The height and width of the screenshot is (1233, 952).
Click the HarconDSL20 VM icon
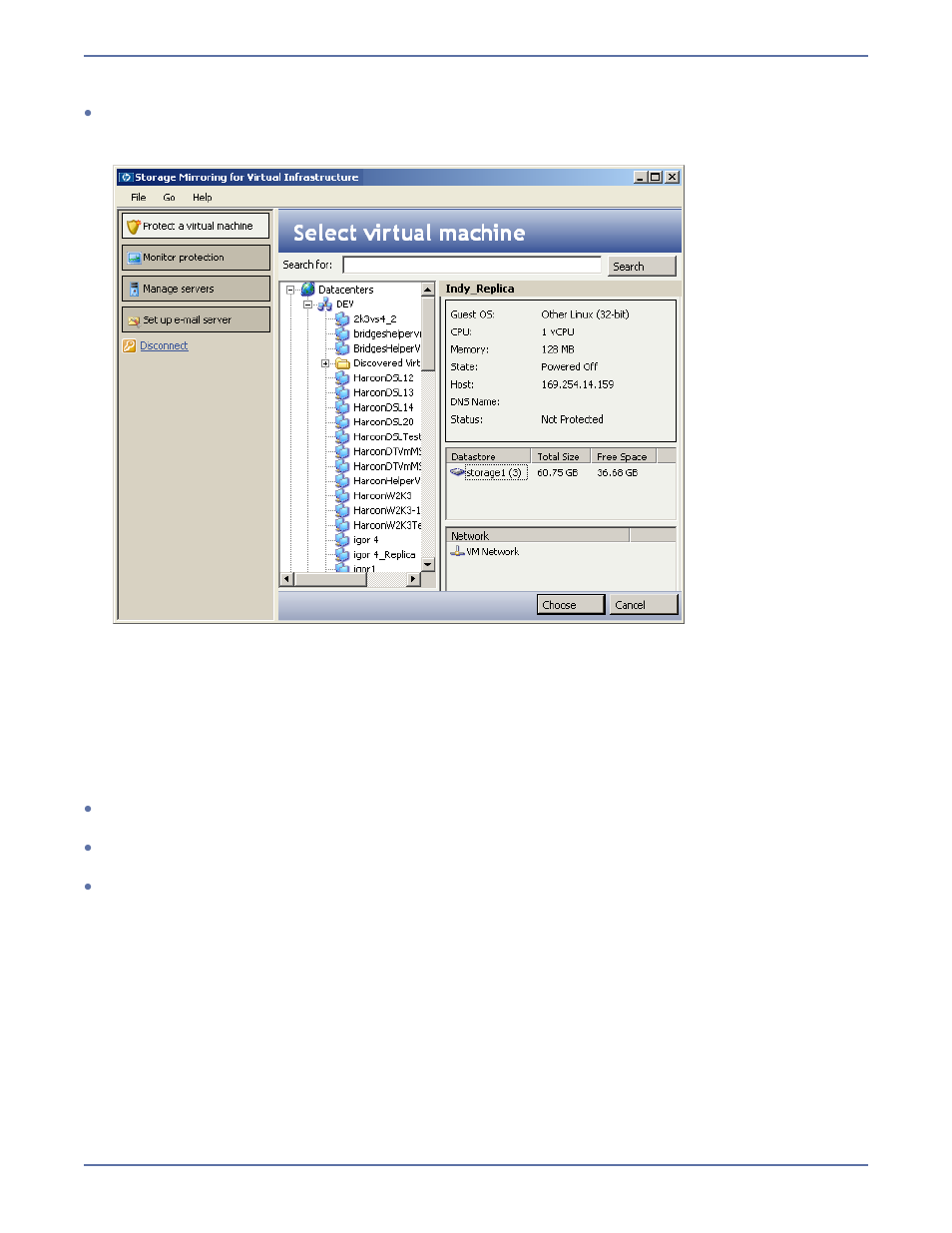click(x=342, y=421)
